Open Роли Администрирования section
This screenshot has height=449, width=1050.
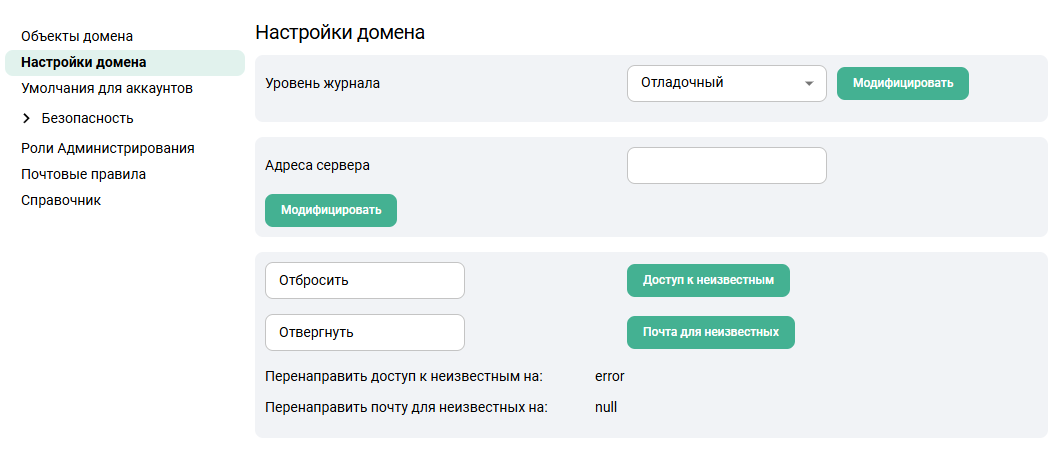[x=107, y=148]
